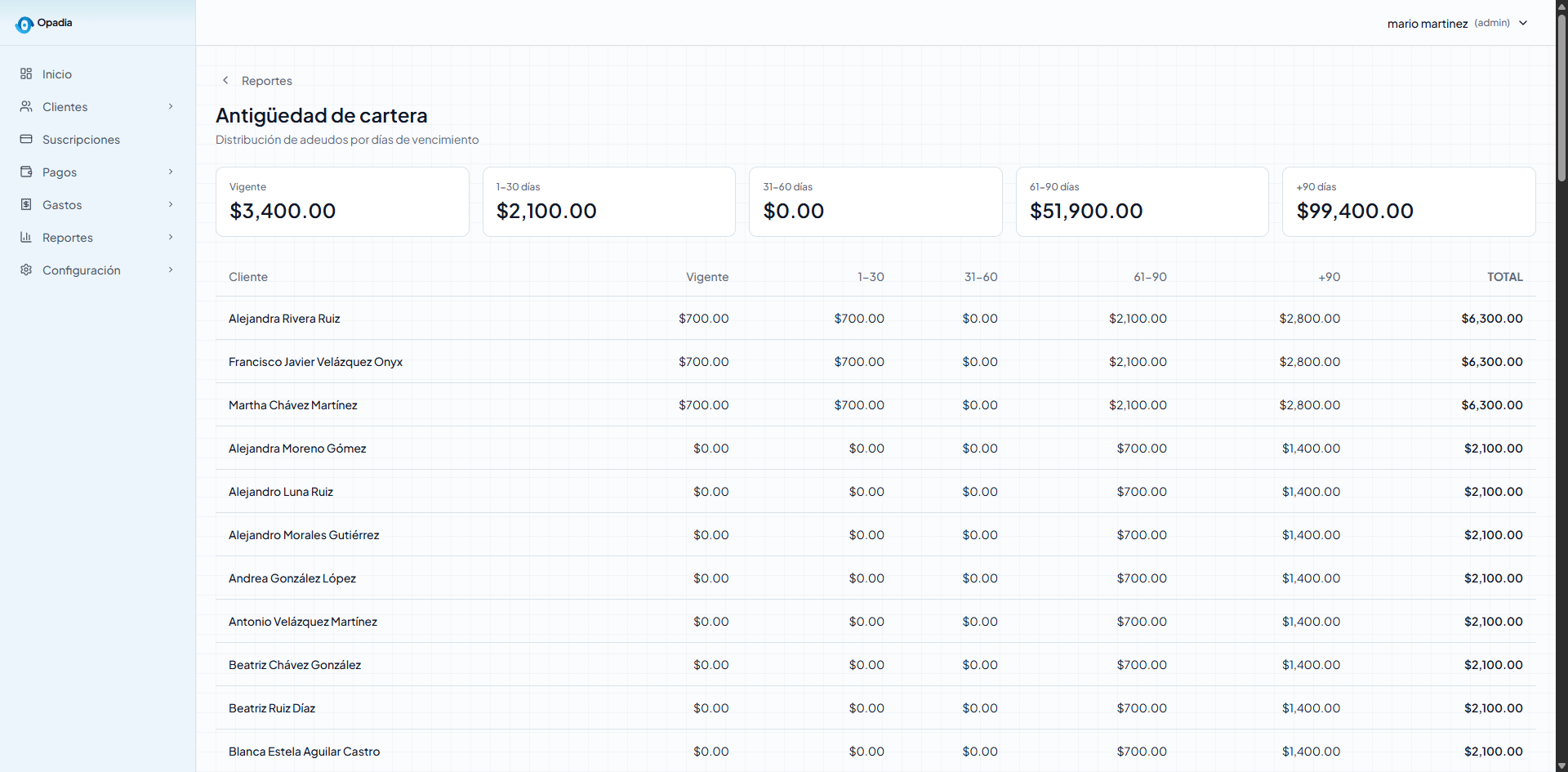Click the 61–90 column header
Image resolution: width=1568 pixels, height=772 pixels.
coord(1150,277)
